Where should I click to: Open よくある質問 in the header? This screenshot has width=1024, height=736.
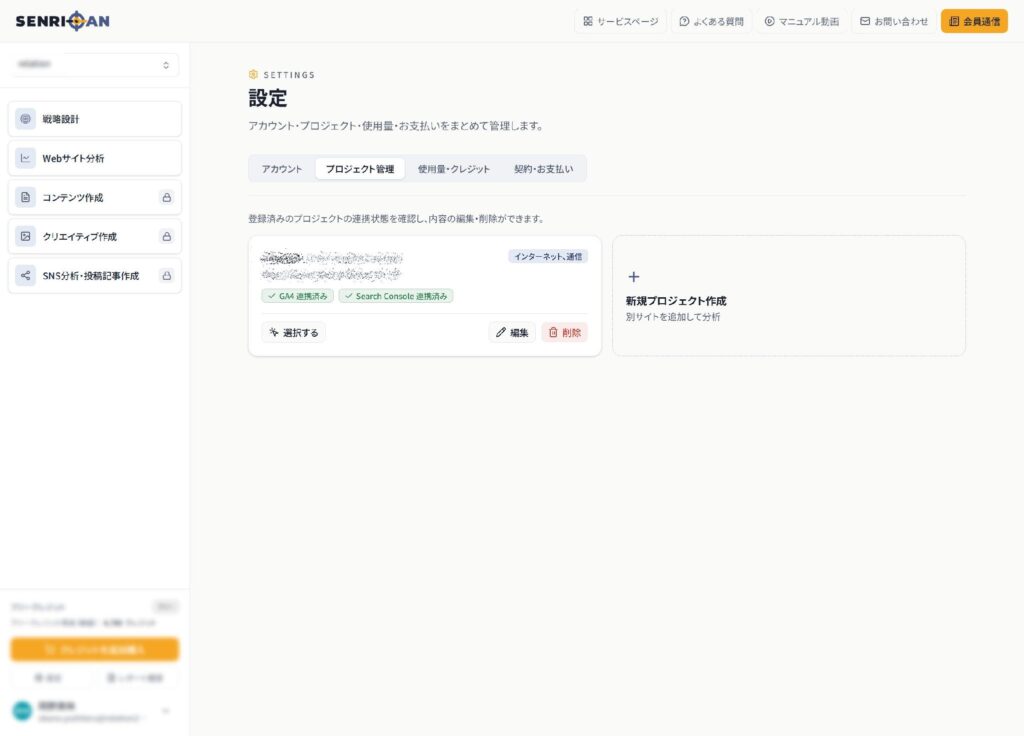[x=712, y=21]
